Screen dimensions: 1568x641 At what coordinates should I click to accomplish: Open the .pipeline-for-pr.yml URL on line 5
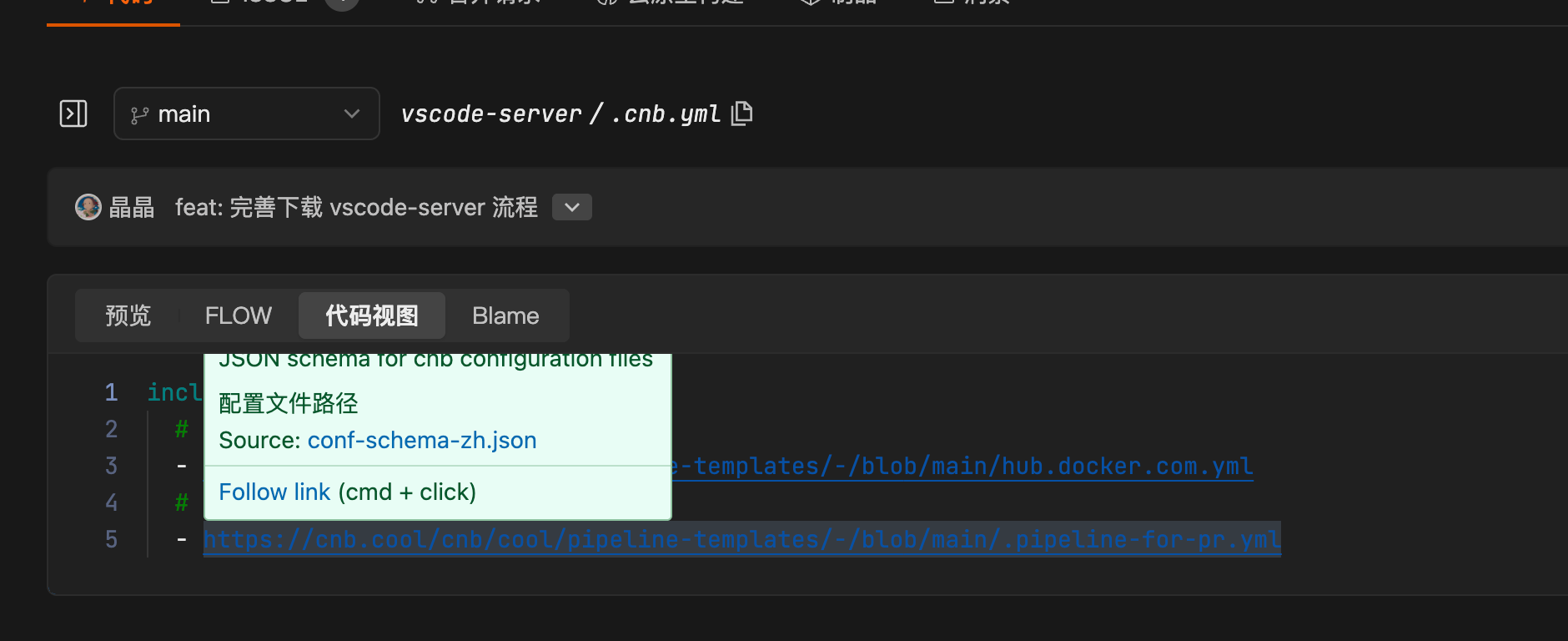tap(742, 539)
